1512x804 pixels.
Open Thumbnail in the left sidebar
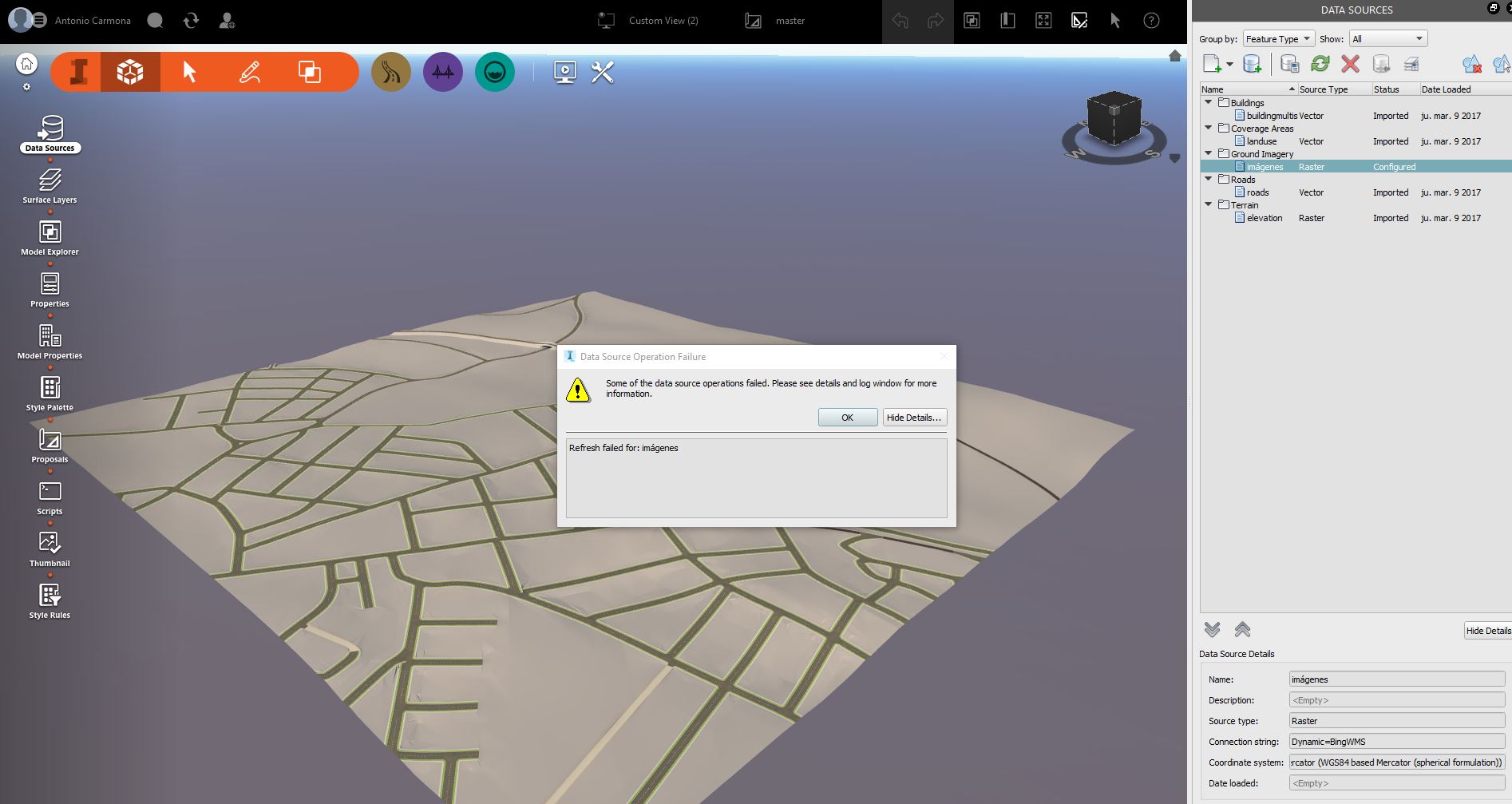pyautogui.click(x=49, y=549)
